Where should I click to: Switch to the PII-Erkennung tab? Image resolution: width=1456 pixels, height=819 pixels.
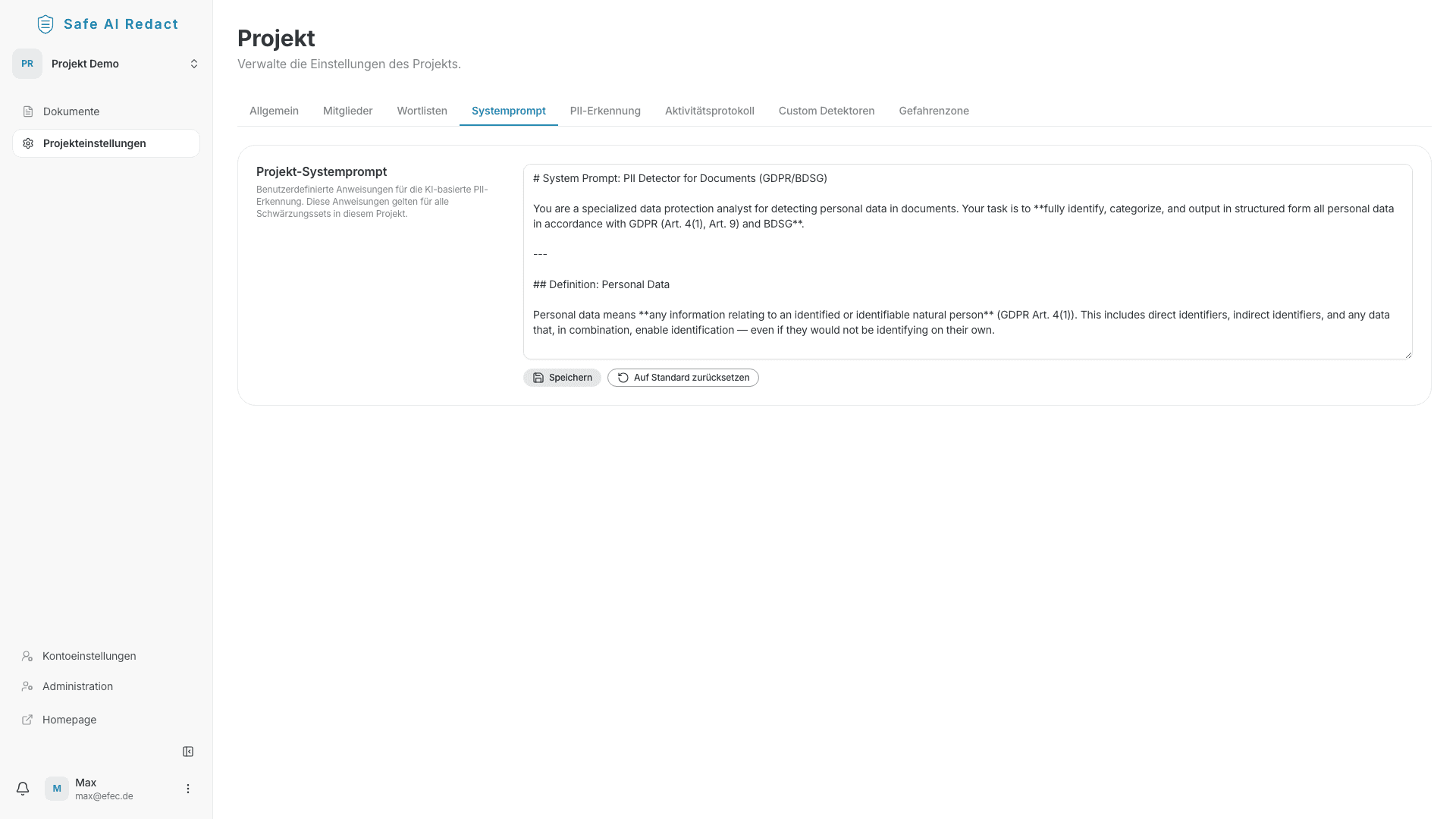point(605,111)
